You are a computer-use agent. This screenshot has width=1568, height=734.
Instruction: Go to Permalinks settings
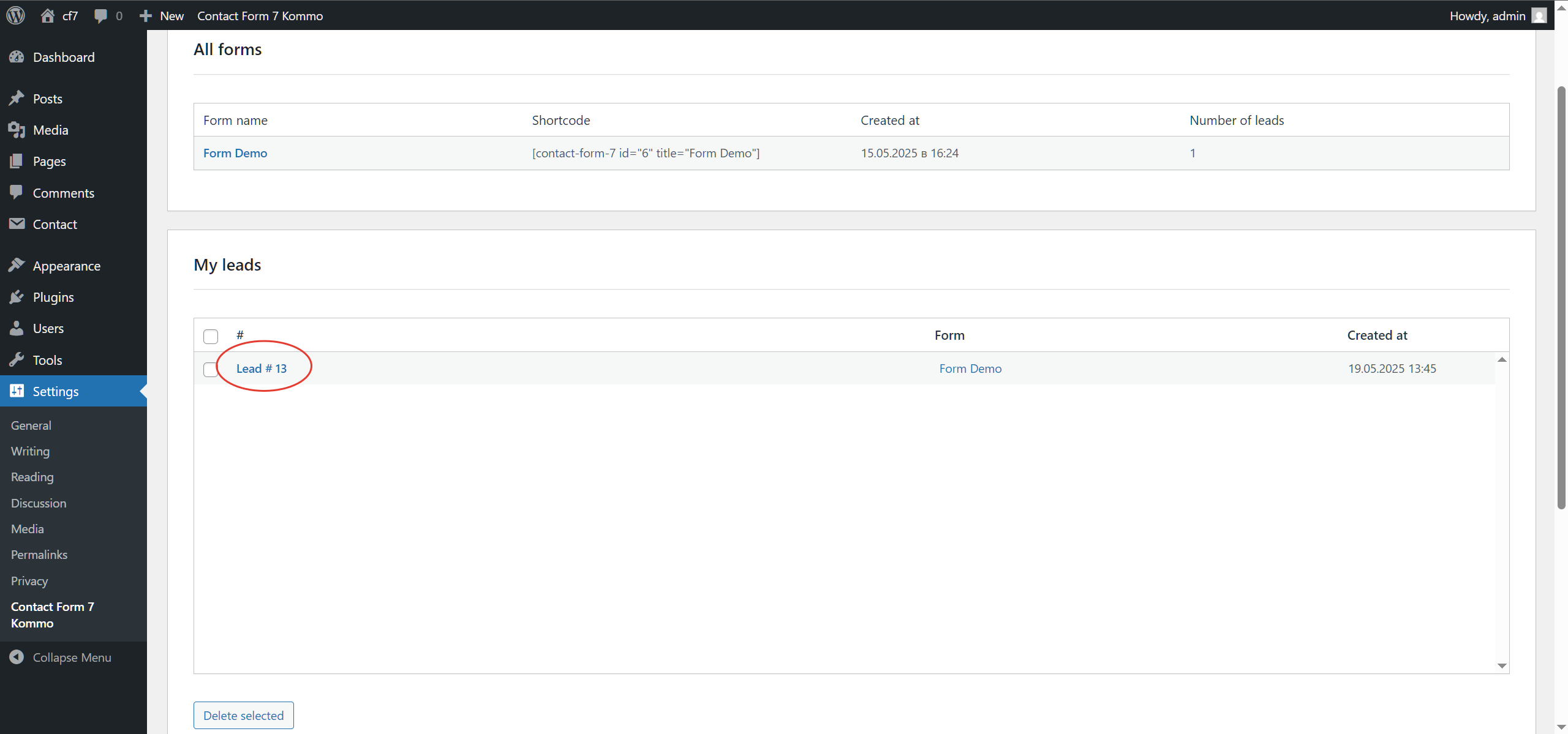[39, 554]
